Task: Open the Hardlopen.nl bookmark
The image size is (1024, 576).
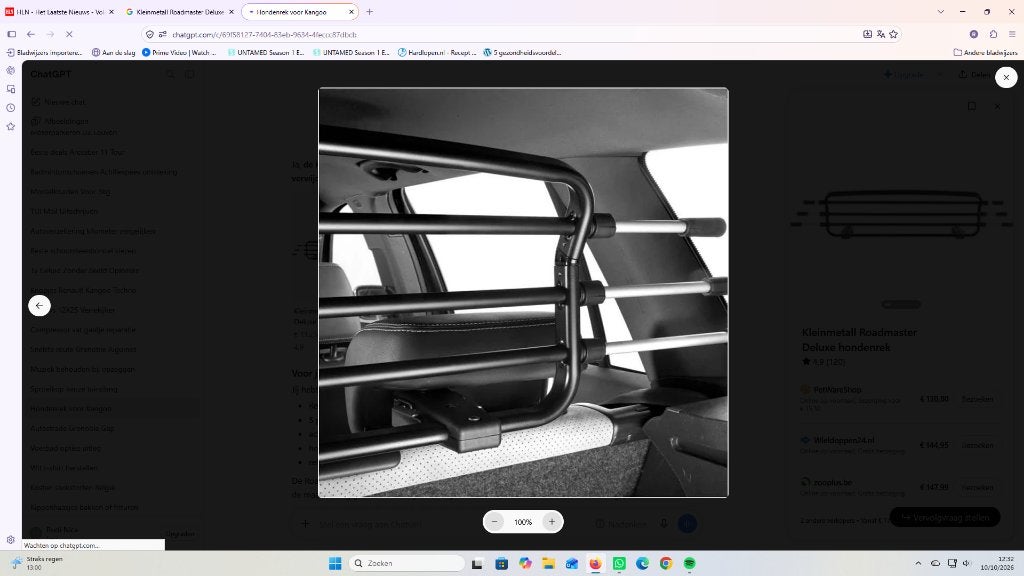Action: pos(437,52)
